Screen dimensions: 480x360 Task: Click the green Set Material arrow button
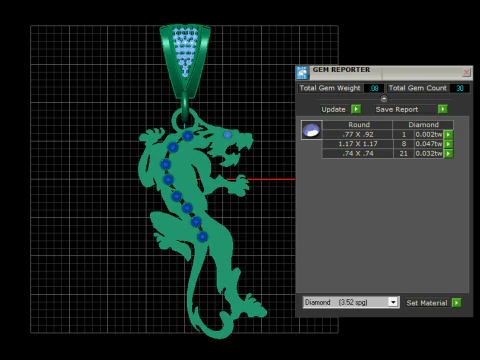457,303
